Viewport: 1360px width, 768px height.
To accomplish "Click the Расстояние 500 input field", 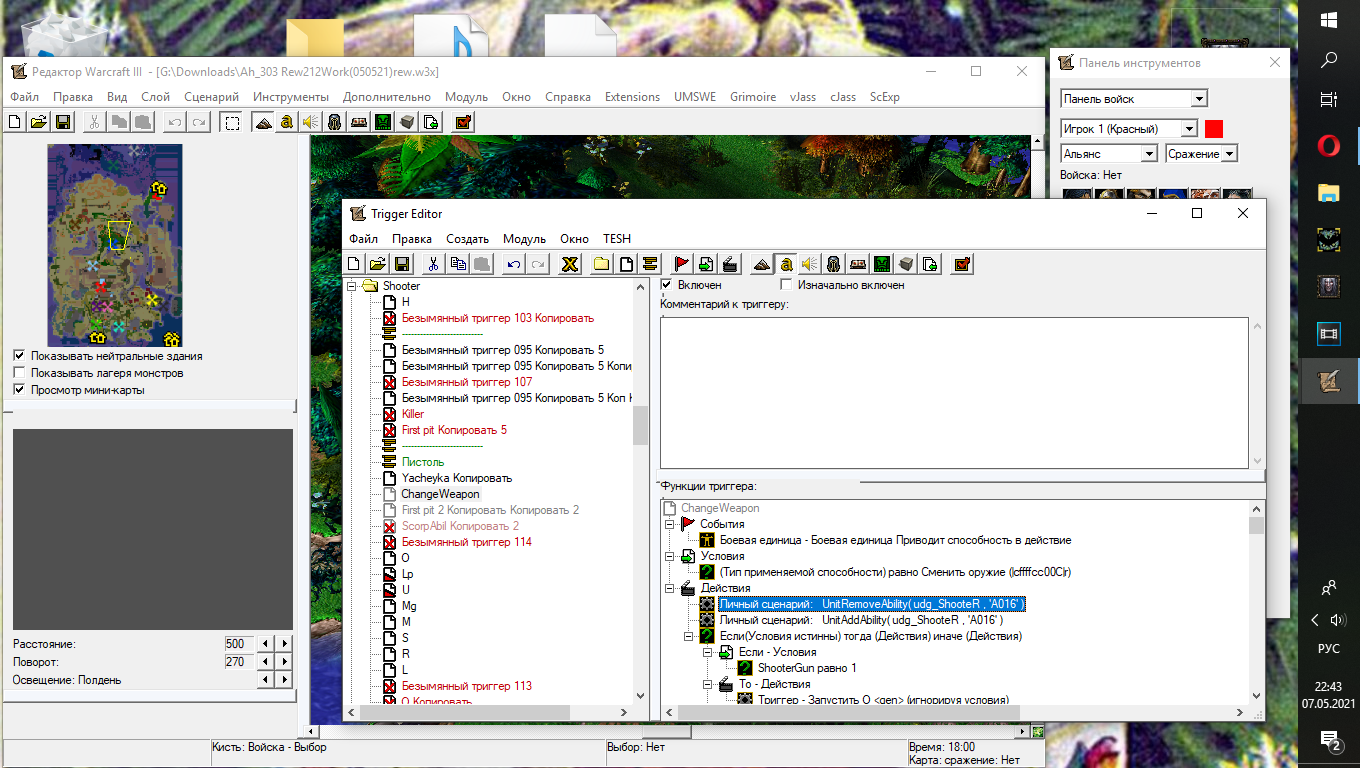I will coord(238,644).
